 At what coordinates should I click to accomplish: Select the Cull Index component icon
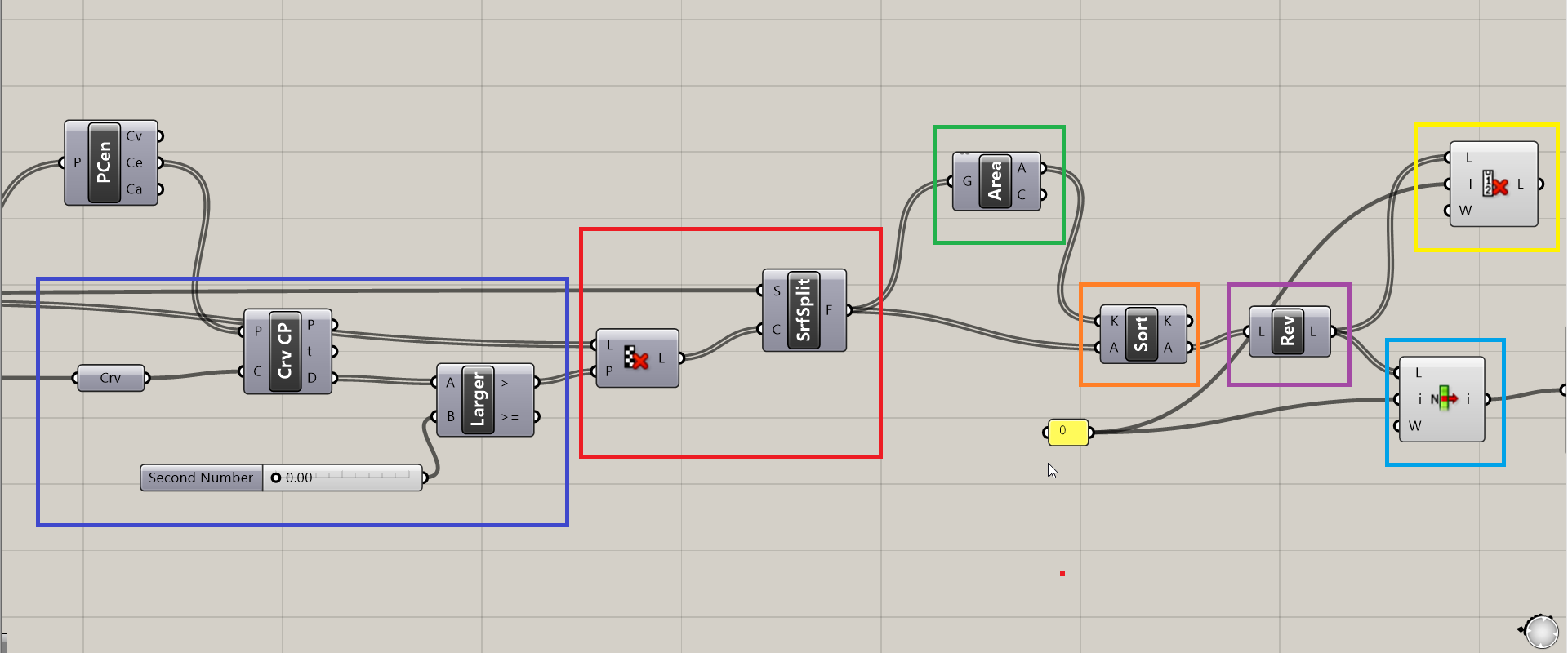[1494, 184]
